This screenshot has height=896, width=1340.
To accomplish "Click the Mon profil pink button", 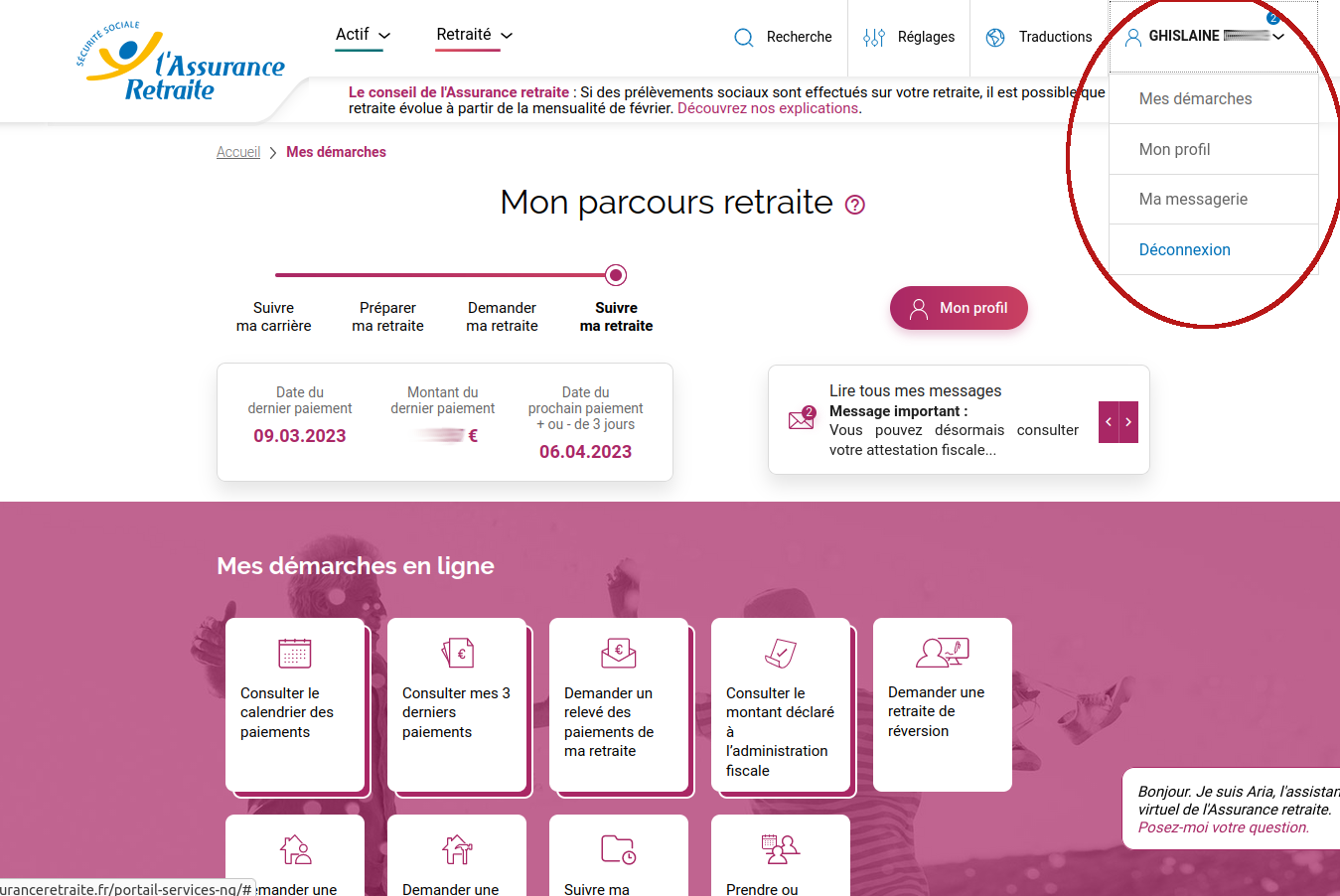I will (x=959, y=308).
